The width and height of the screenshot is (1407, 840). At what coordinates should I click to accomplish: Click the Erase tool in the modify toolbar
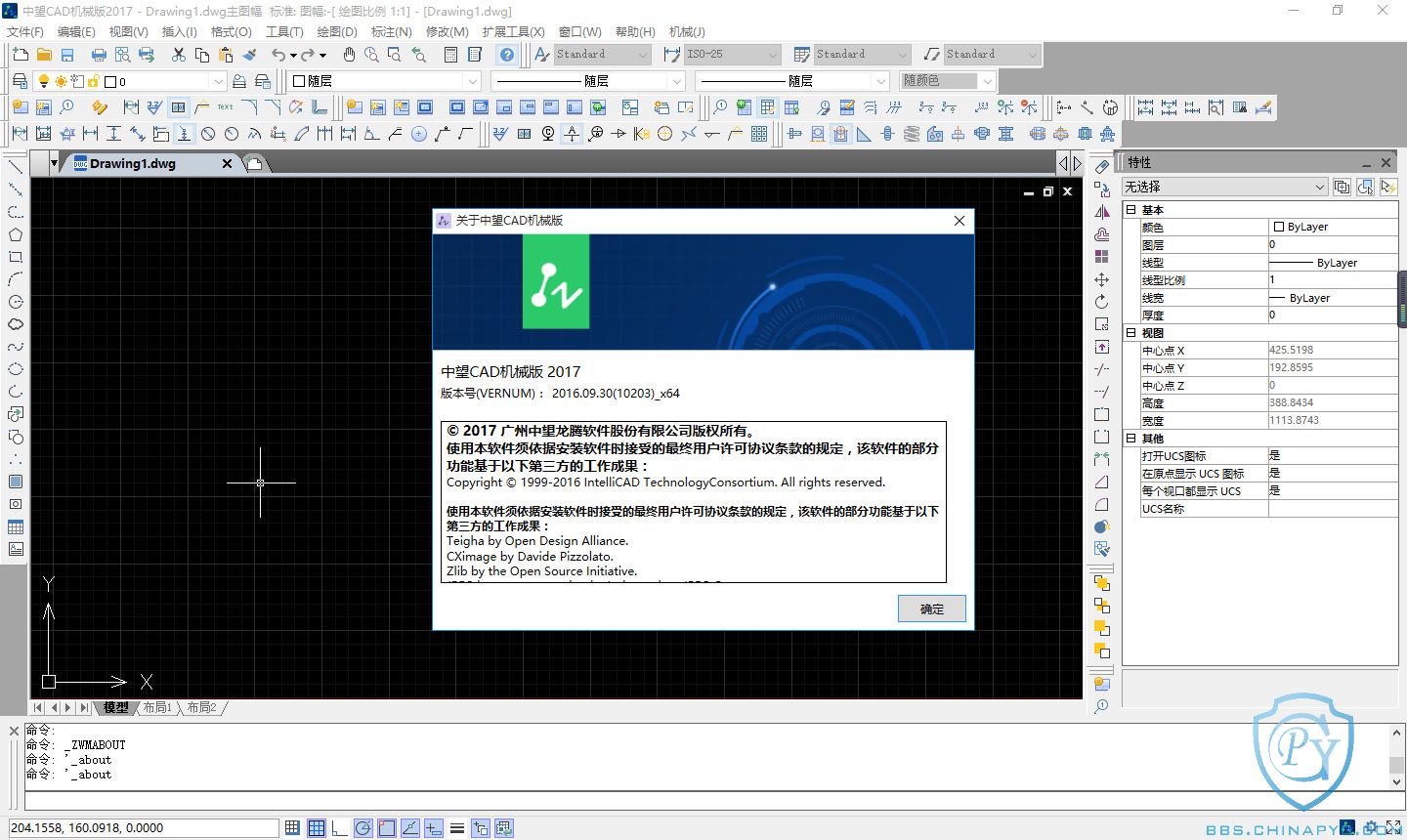pos(1102,167)
